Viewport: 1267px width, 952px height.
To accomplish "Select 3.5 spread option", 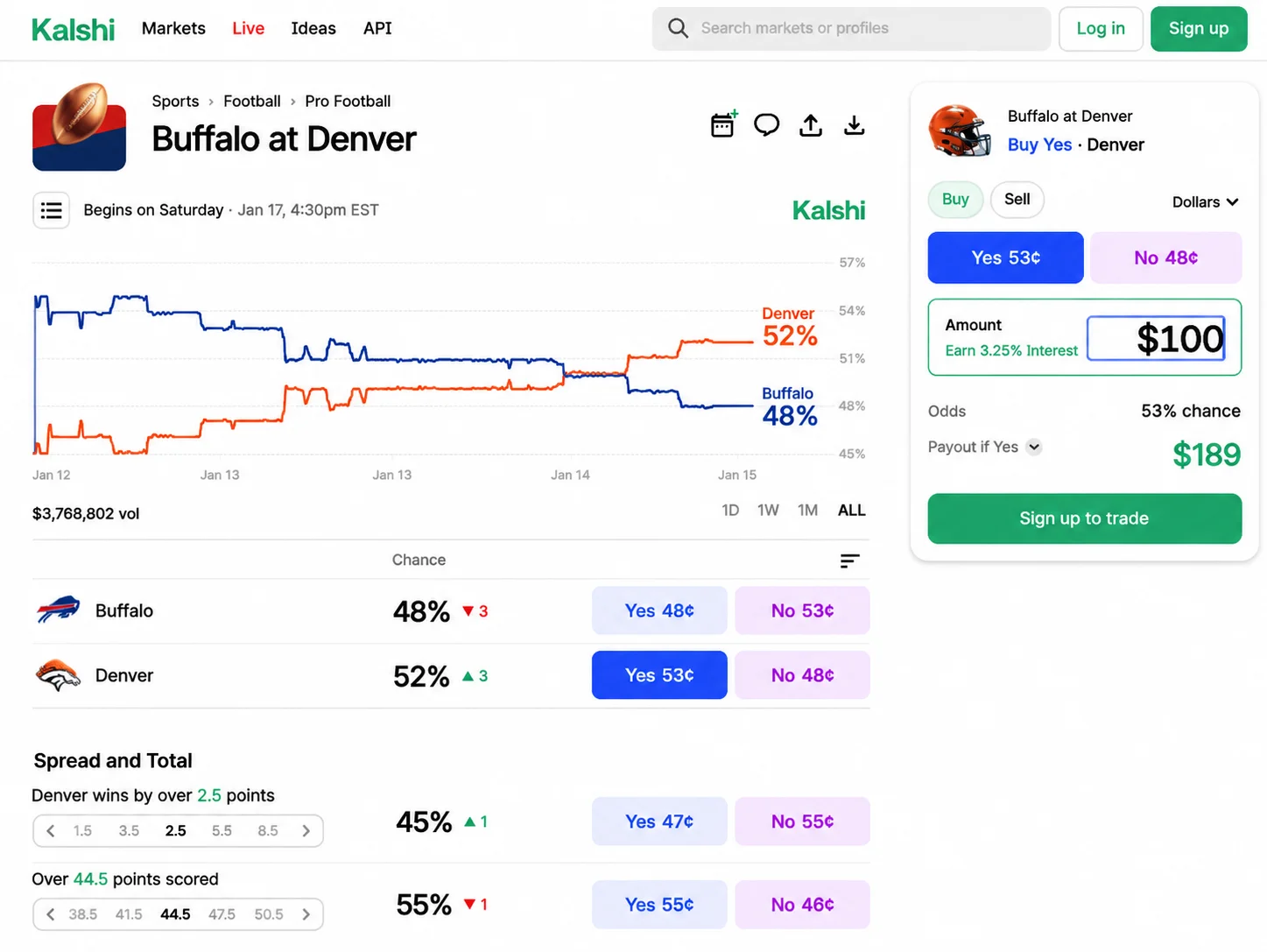I will 129,831.
